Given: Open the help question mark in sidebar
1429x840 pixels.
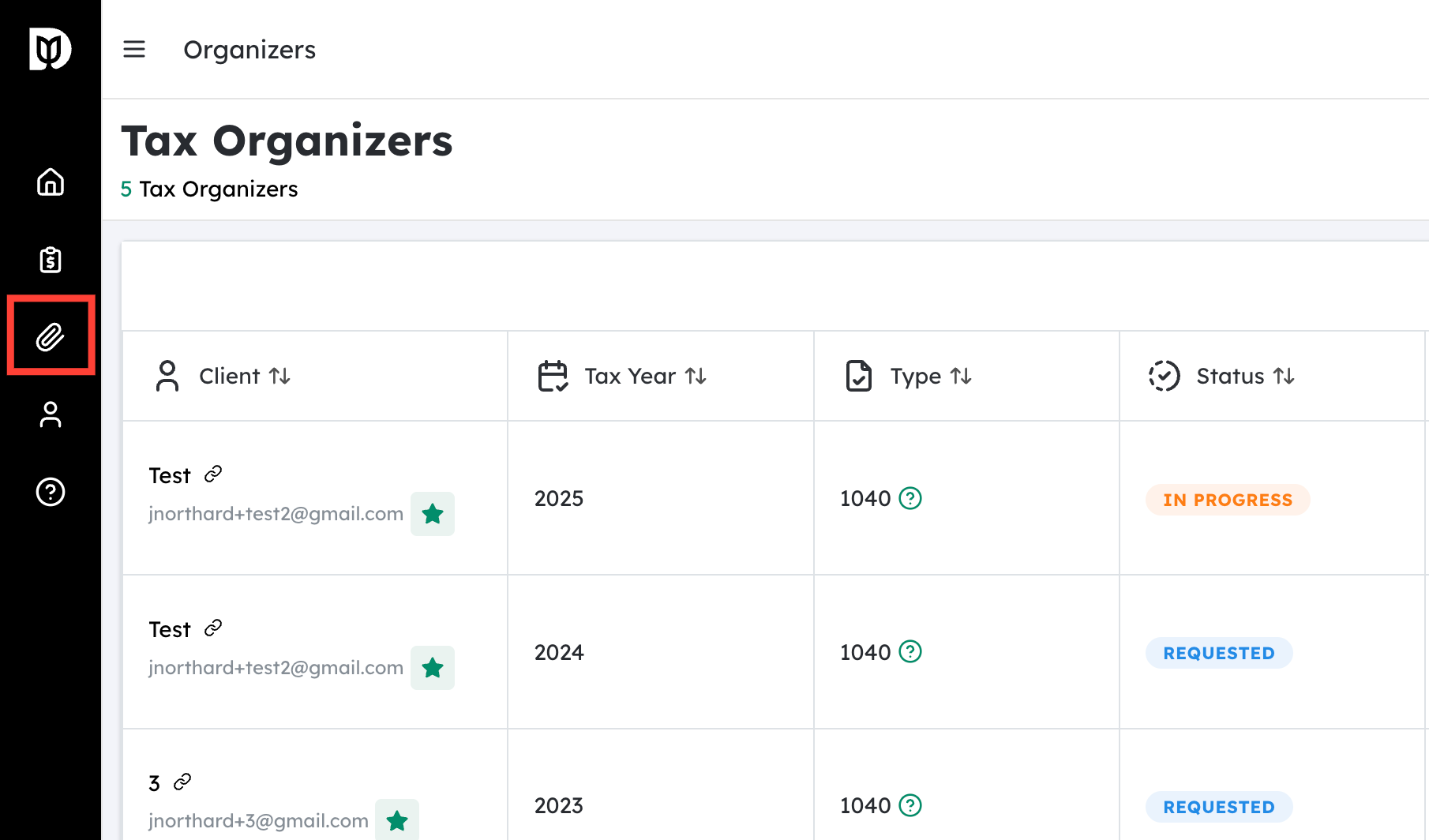Looking at the screenshot, I should [51, 492].
